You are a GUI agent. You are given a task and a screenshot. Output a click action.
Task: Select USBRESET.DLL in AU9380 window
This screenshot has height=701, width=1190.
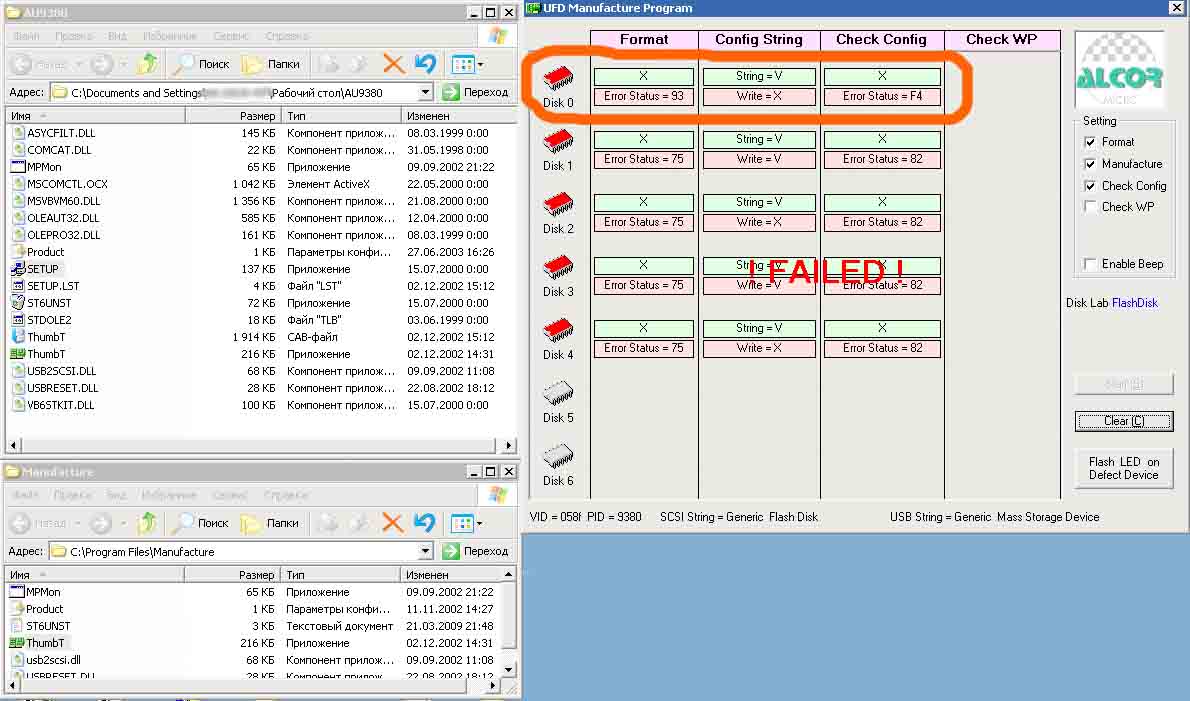click(x=54, y=388)
